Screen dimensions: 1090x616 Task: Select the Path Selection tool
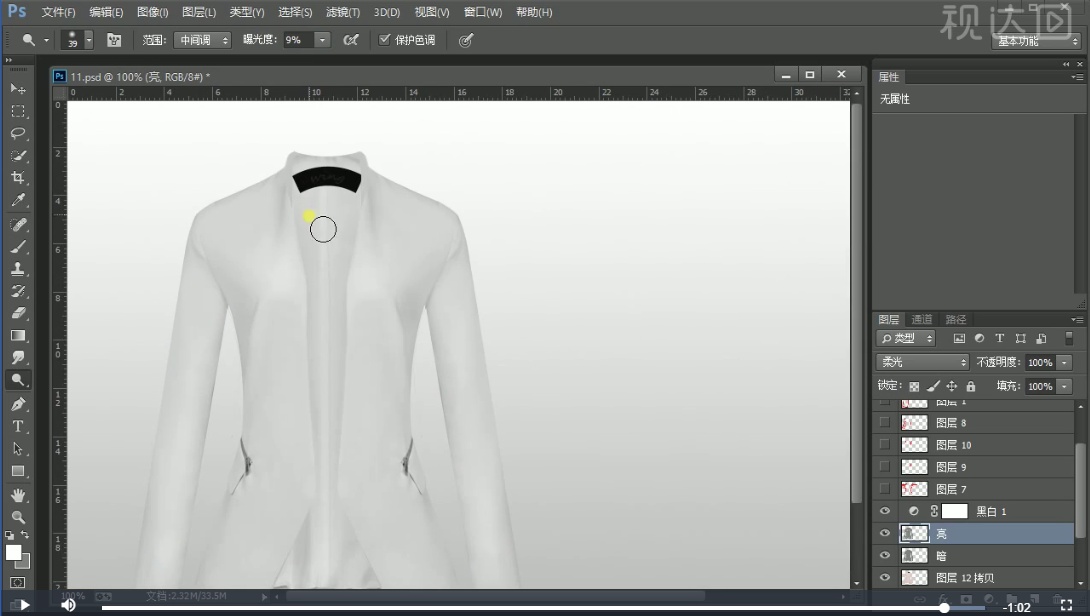(x=18, y=449)
